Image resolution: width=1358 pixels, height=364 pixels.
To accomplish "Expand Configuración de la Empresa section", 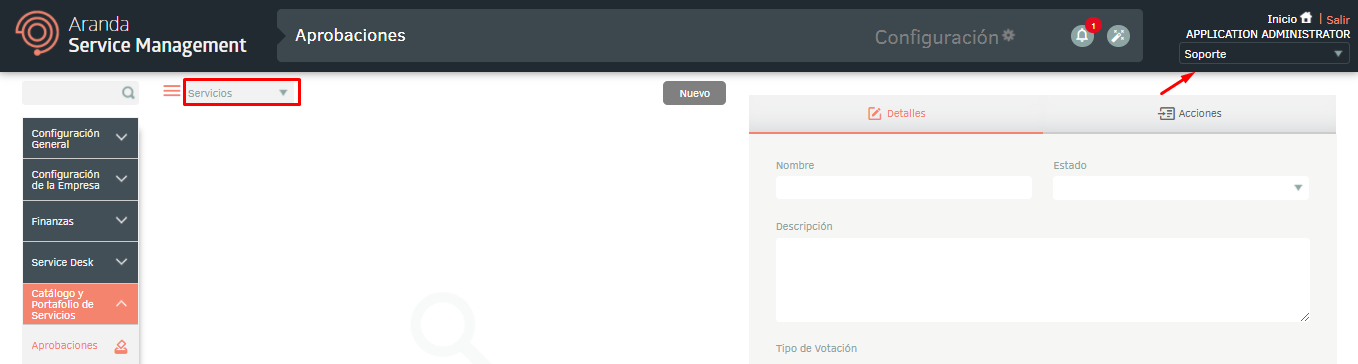I will point(80,179).
